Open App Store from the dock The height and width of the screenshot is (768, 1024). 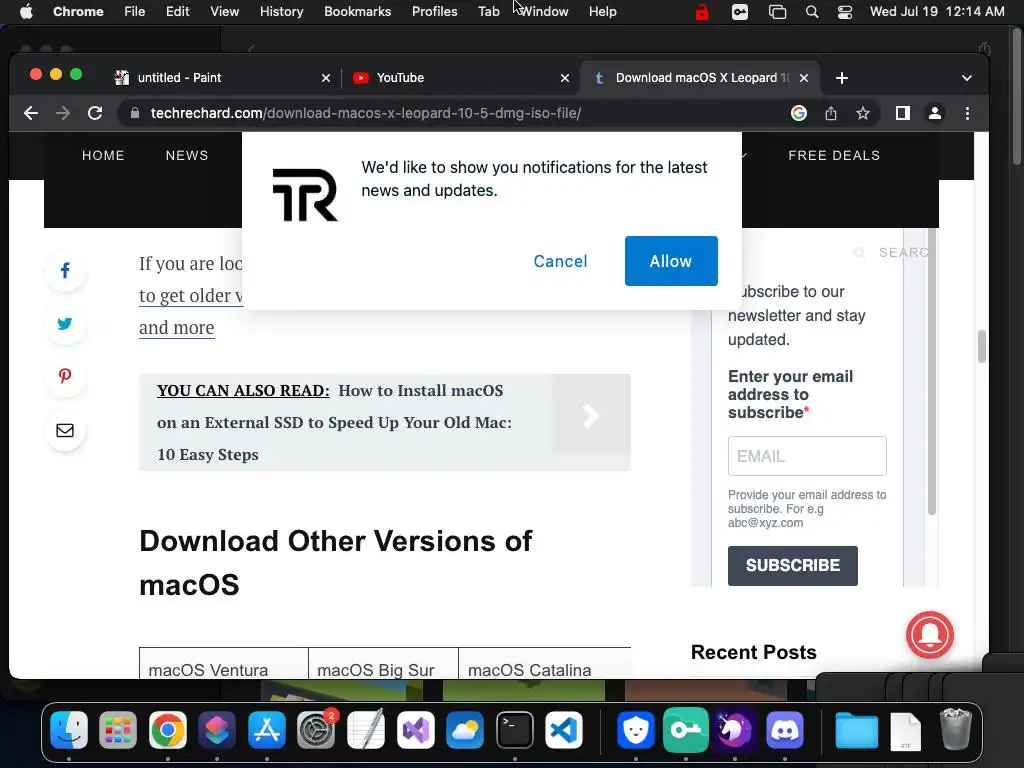(x=266, y=729)
